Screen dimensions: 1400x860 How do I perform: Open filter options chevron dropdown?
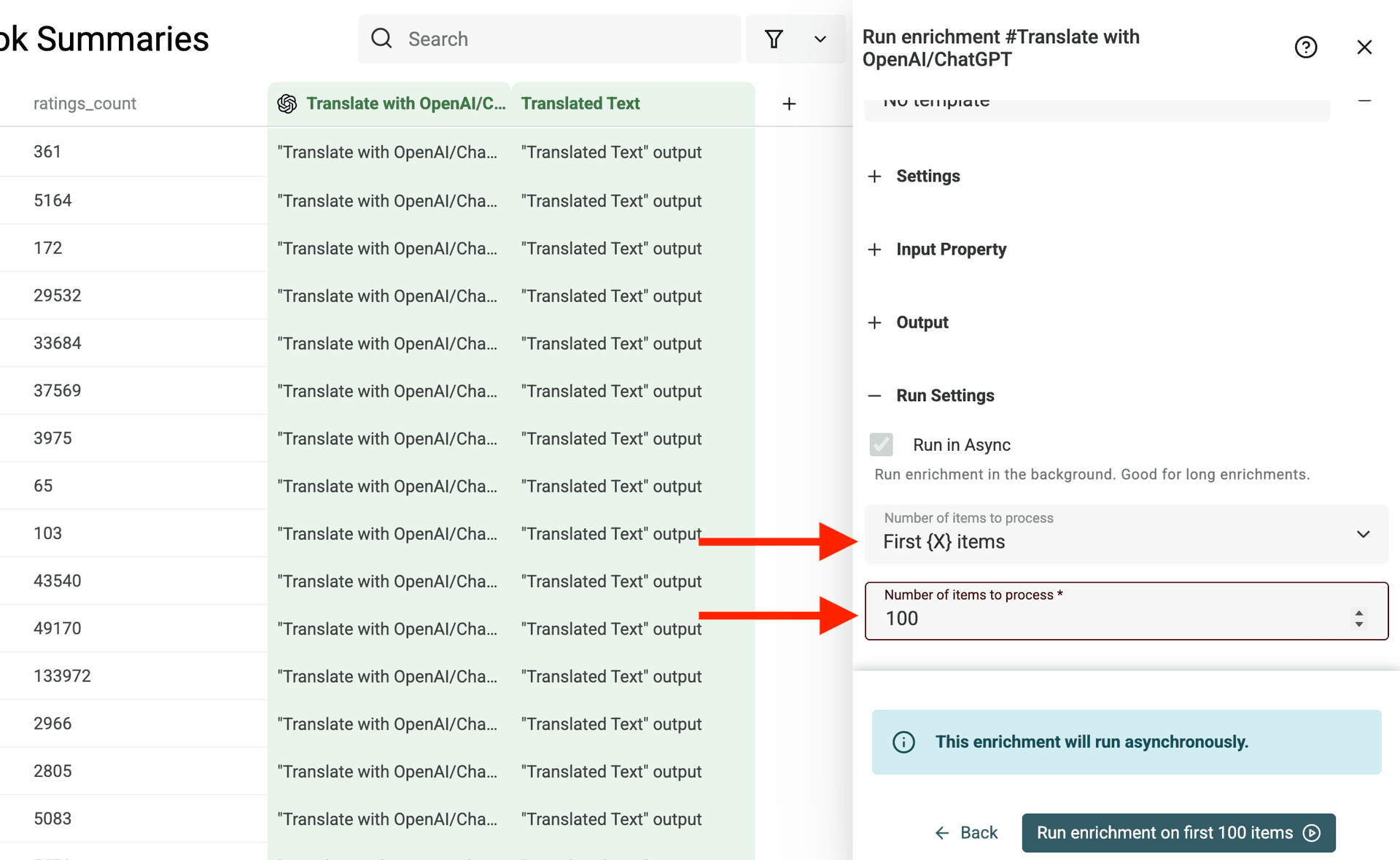(x=820, y=39)
